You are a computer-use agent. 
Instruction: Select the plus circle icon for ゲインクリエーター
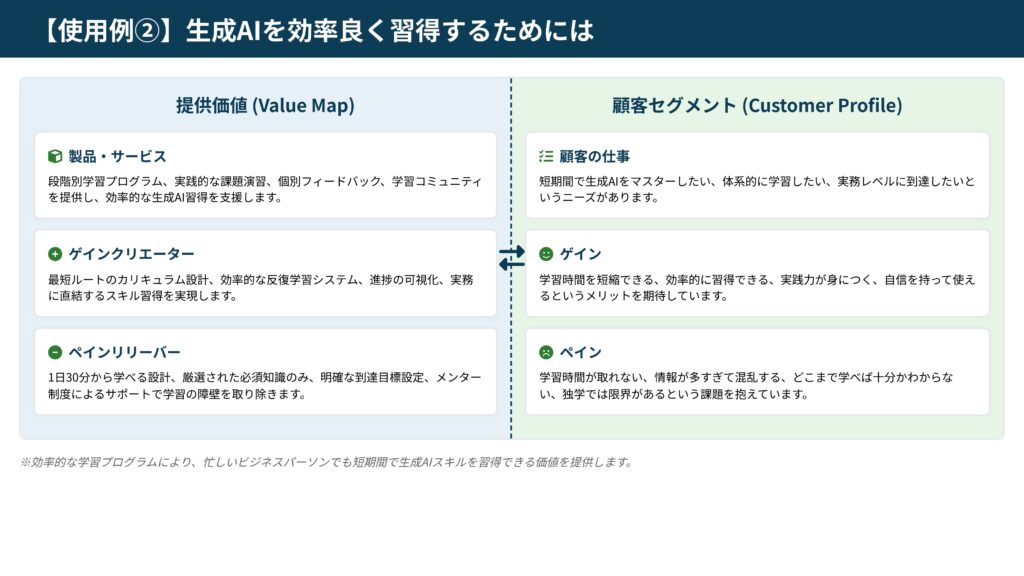click(55, 254)
